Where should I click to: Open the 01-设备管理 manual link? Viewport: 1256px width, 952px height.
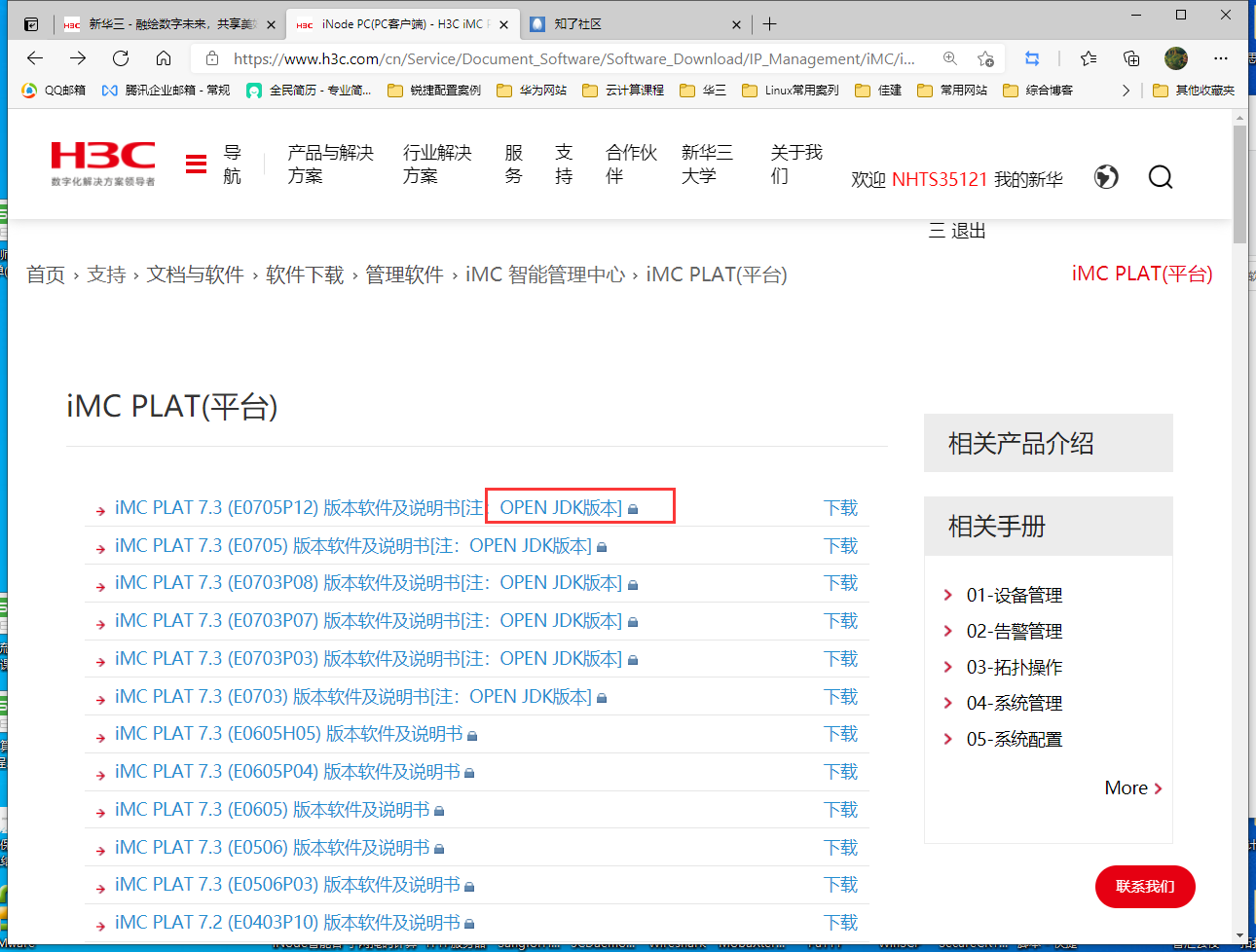pyautogui.click(x=1015, y=595)
